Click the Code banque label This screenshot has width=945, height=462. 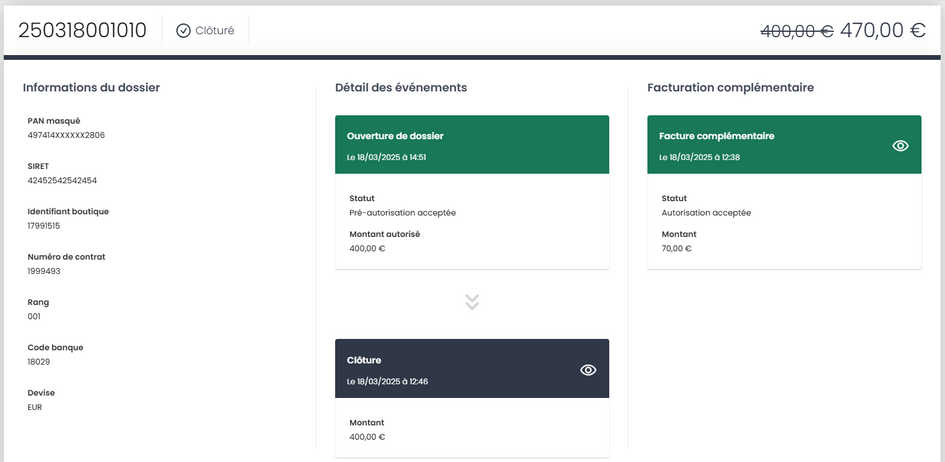click(x=55, y=347)
